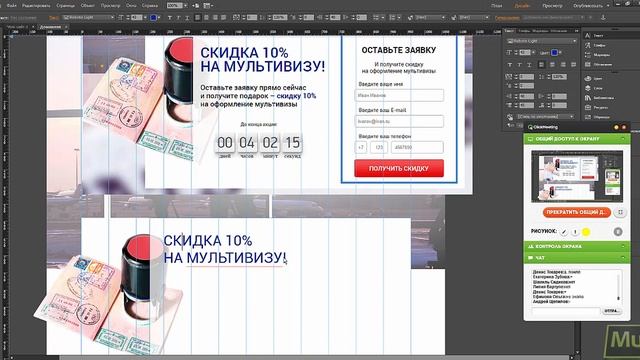
Task: Open the Справка menu
Action: (x=150, y=6)
